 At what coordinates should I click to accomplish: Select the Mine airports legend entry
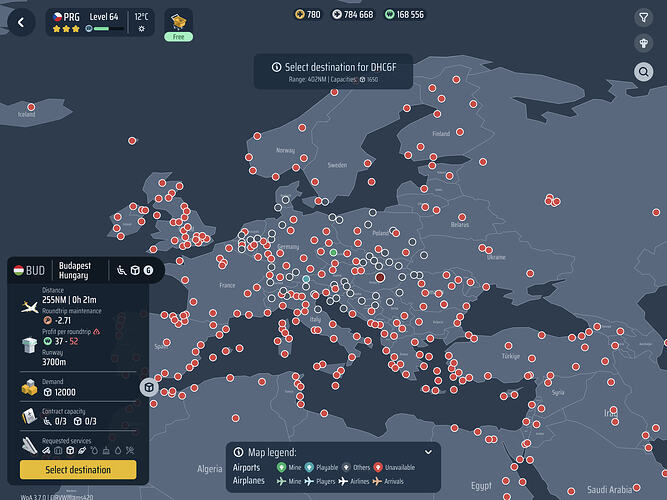pos(289,467)
